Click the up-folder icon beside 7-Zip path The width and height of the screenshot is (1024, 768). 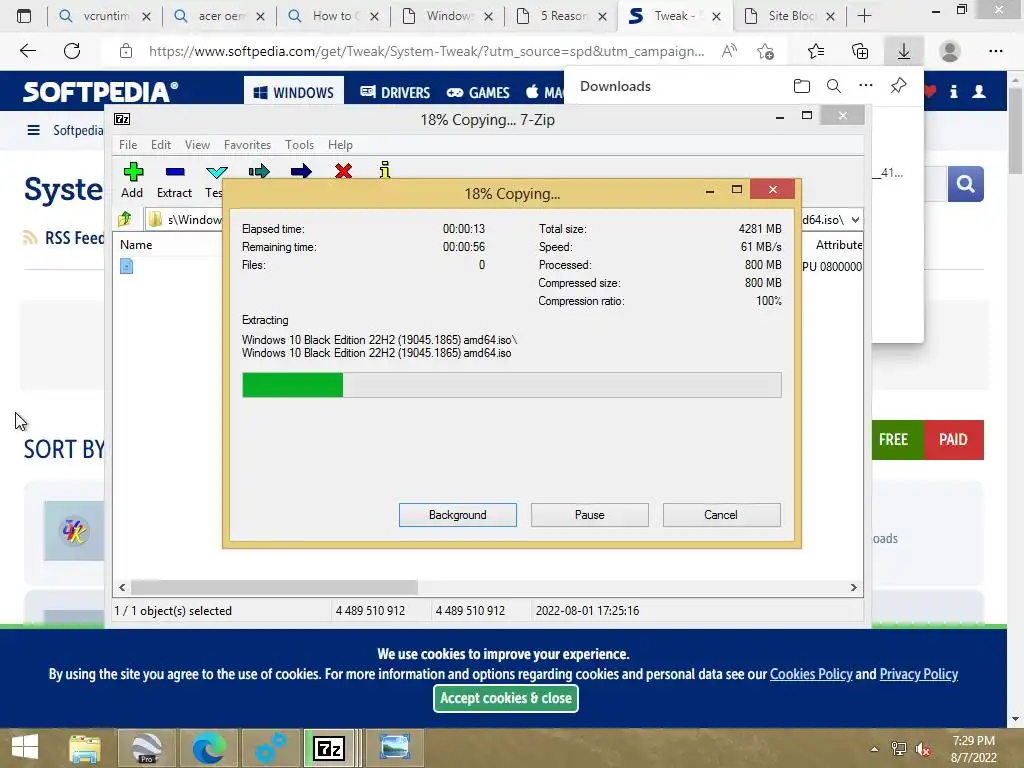125,219
